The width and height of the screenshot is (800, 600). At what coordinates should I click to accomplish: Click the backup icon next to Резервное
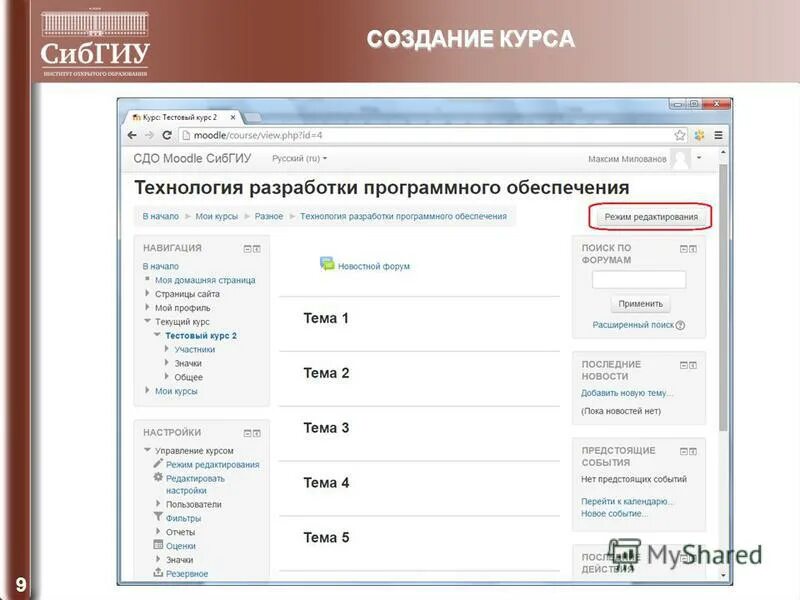click(158, 572)
